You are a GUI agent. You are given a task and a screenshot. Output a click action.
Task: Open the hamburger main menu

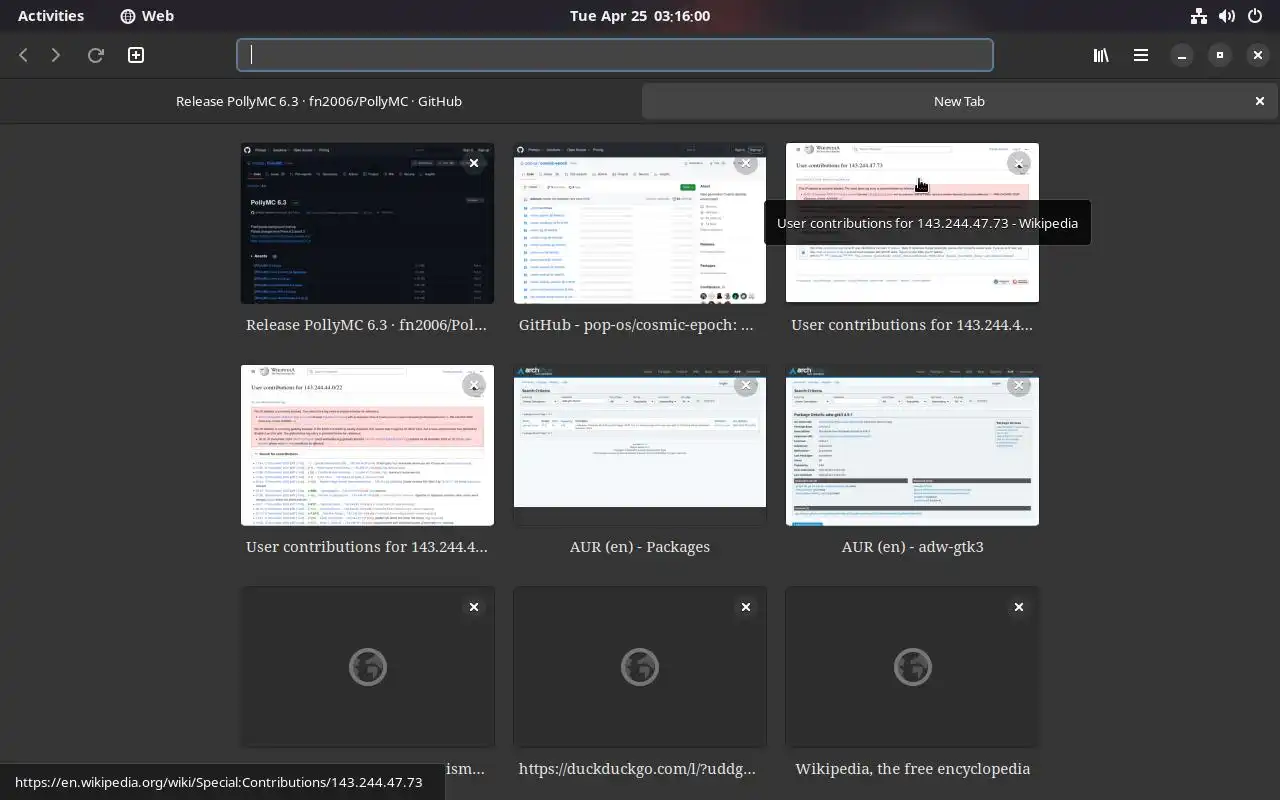click(x=1141, y=55)
